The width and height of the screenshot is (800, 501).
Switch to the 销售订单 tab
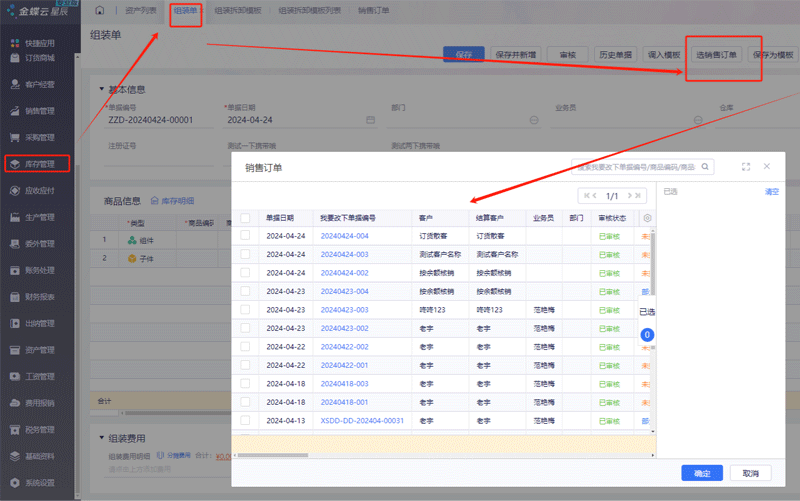coord(373,10)
